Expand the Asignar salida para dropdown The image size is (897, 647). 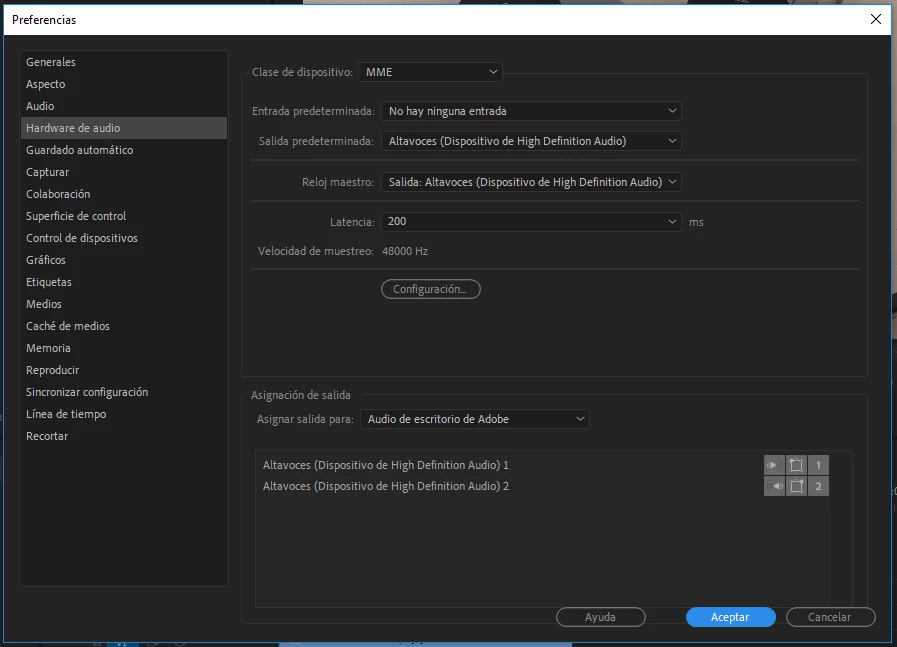[474, 419]
